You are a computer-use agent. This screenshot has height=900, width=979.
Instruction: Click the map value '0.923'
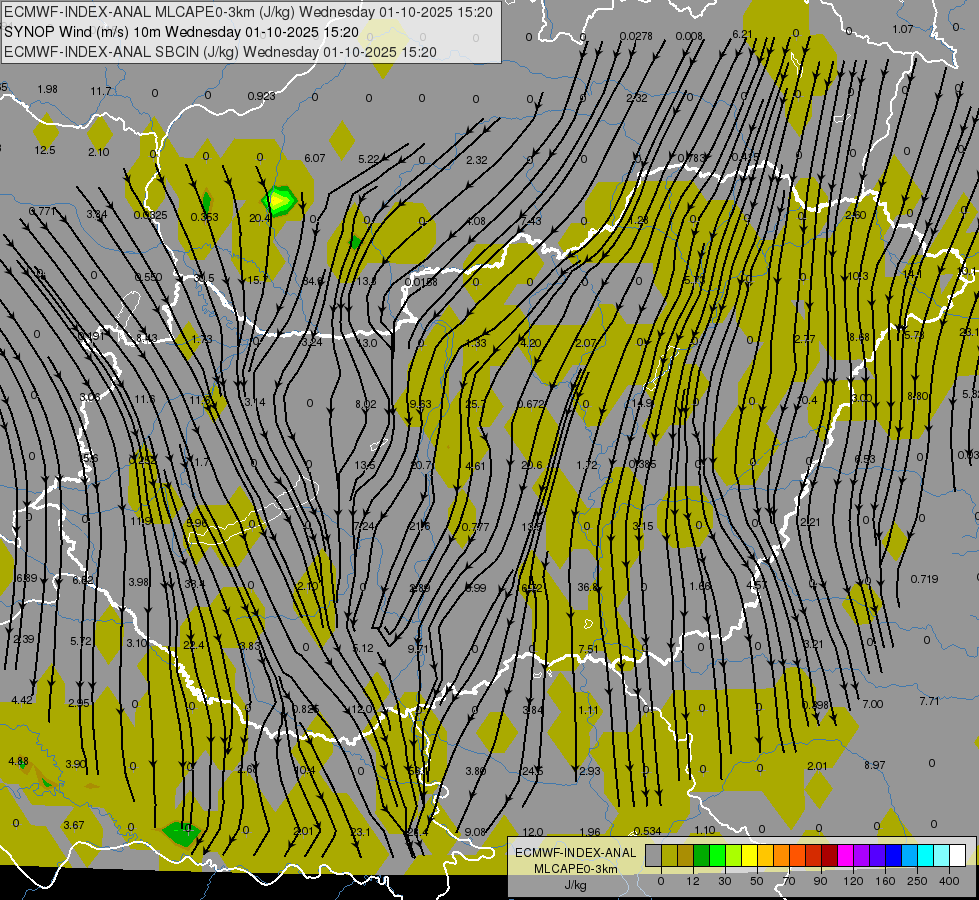tap(261, 96)
